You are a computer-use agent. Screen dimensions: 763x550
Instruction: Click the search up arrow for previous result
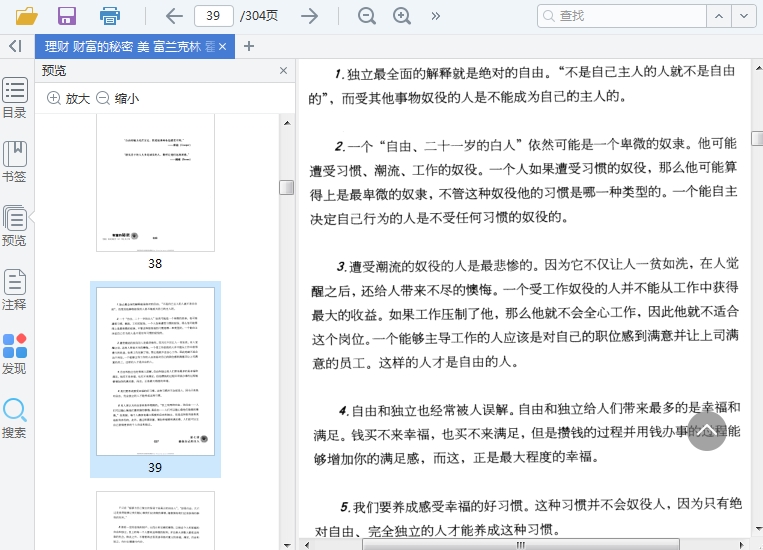(718, 15)
